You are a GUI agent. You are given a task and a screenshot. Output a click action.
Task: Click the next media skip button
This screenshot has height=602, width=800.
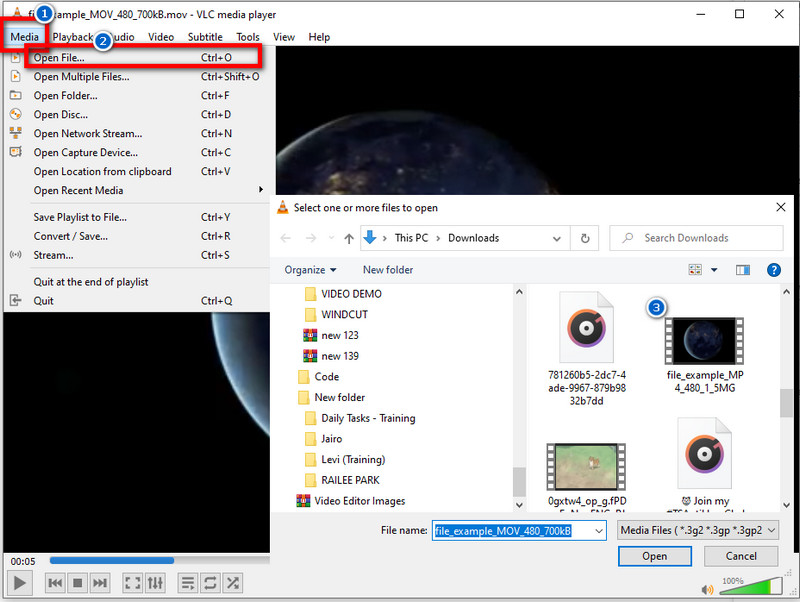100,583
